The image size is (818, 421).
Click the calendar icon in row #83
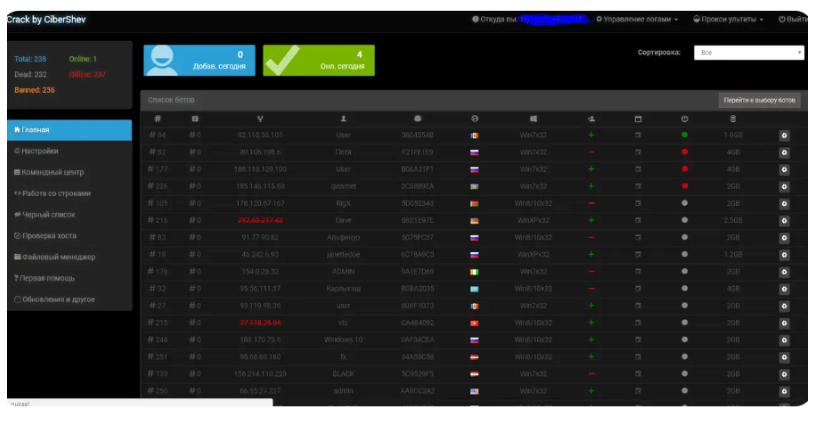(637, 237)
